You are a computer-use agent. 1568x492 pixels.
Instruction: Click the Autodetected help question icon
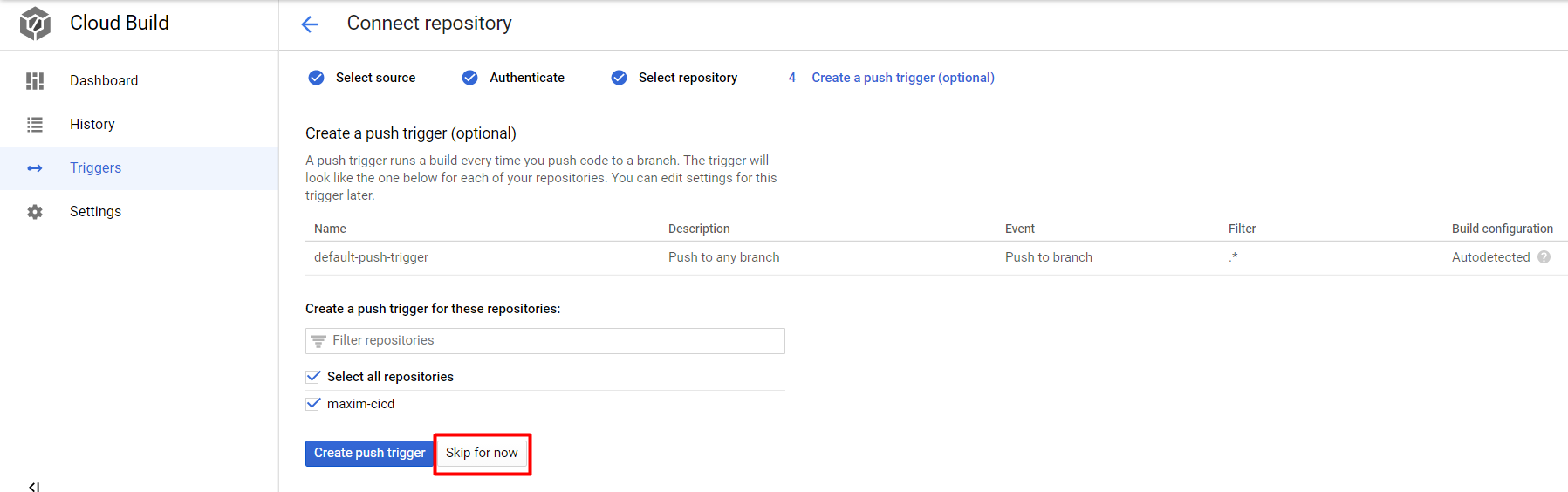(x=1544, y=257)
